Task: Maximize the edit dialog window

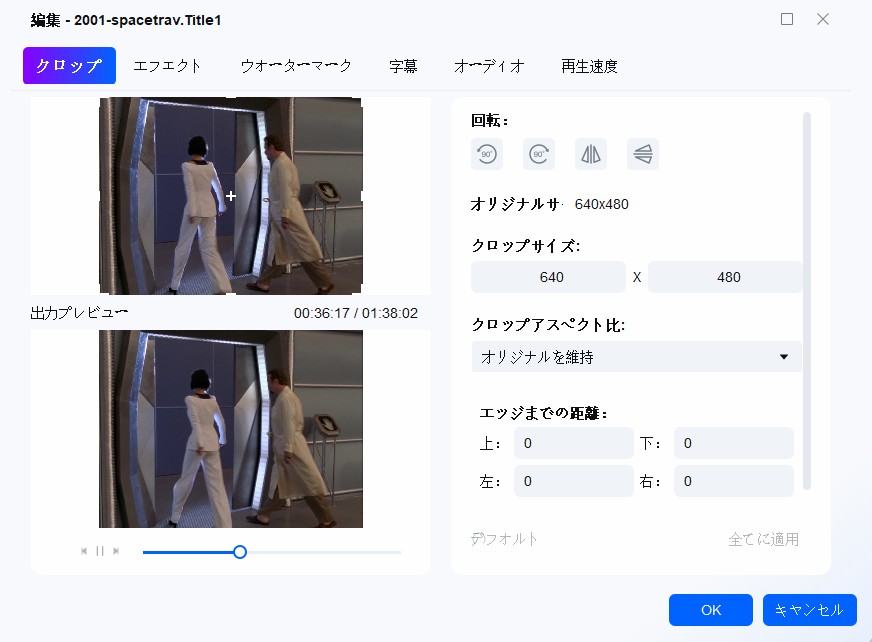Action: [787, 19]
